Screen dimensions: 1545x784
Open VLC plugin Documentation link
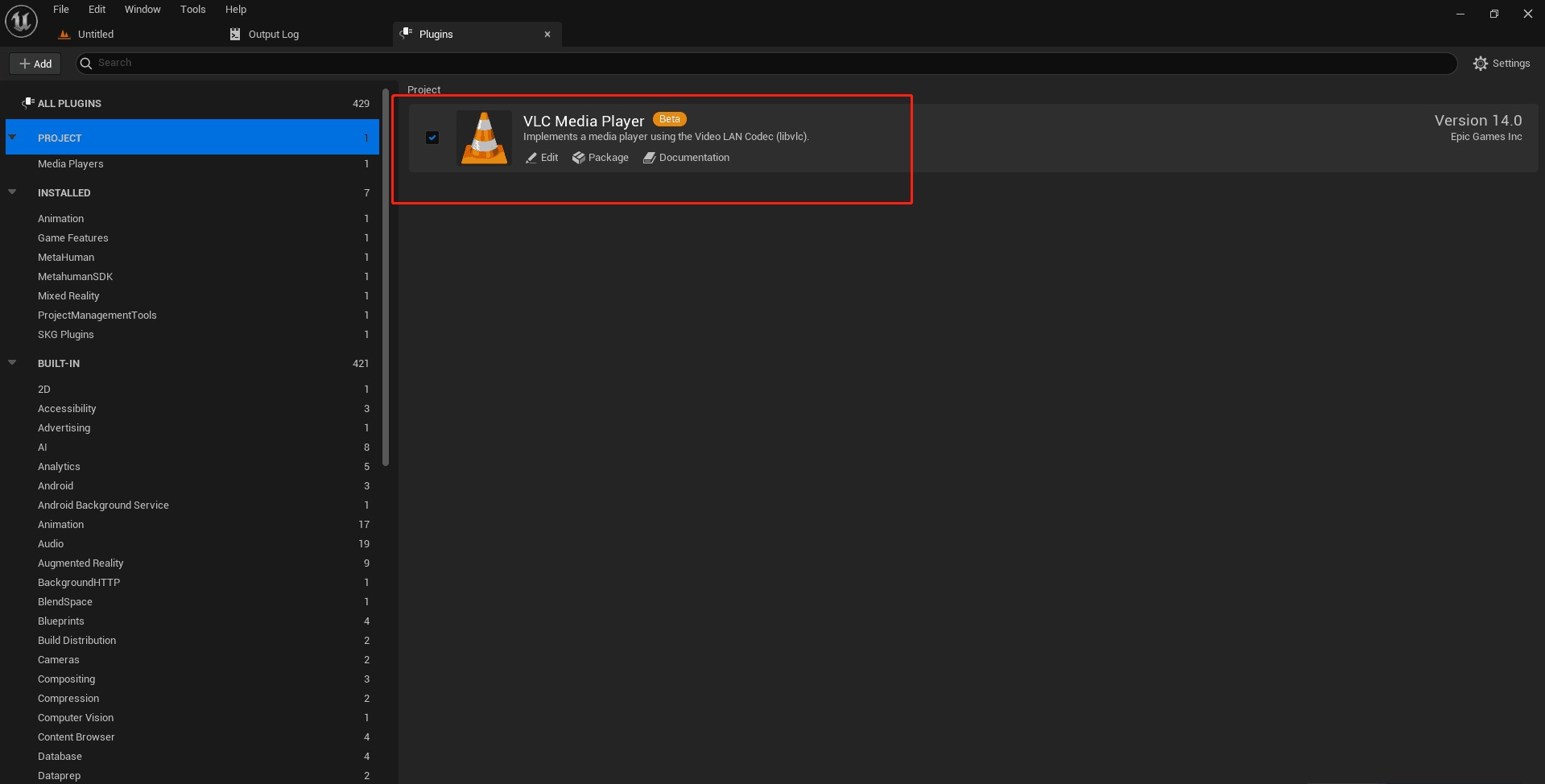point(686,158)
